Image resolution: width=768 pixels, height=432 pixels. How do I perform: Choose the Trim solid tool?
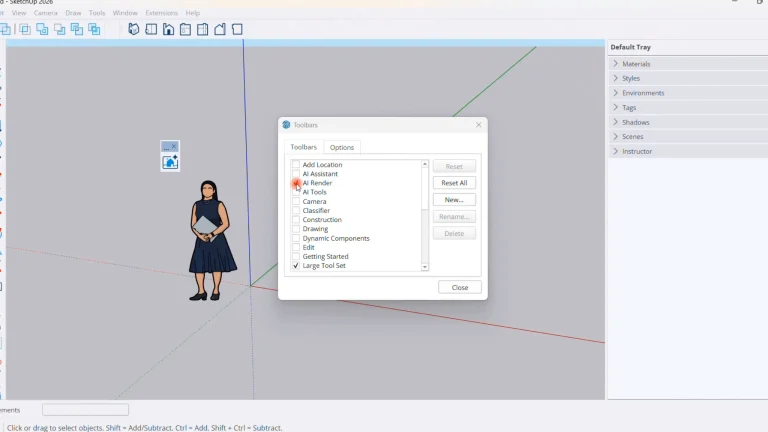[x=77, y=29]
